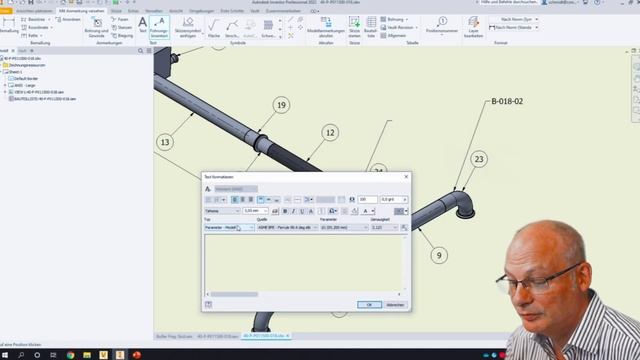This screenshot has width=640, height=360.
Task: Toggle strikethrough in the text dialog
Action: click(x=311, y=211)
